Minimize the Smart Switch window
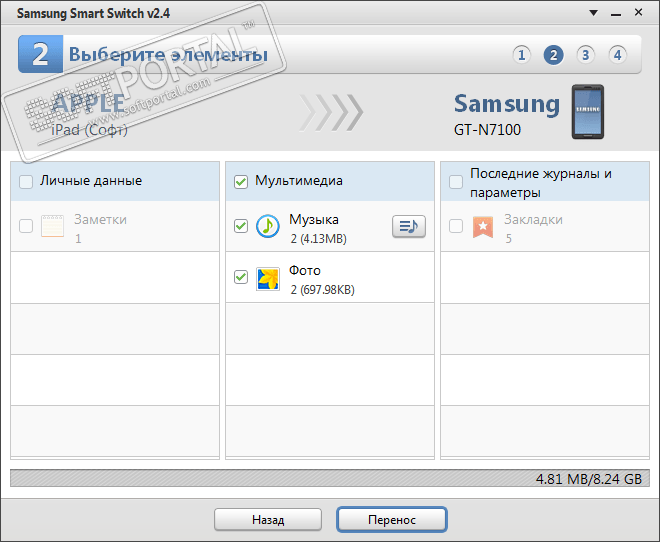Viewport: 660px width, 542px height. pos(616,14)
